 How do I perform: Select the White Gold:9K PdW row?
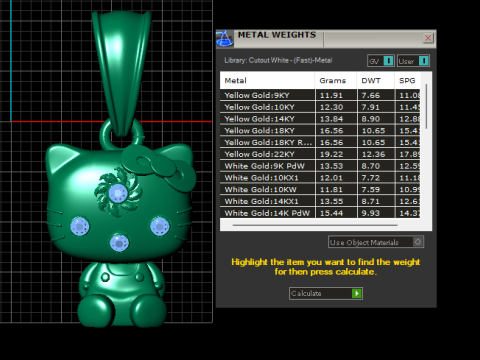click(320, 166)
